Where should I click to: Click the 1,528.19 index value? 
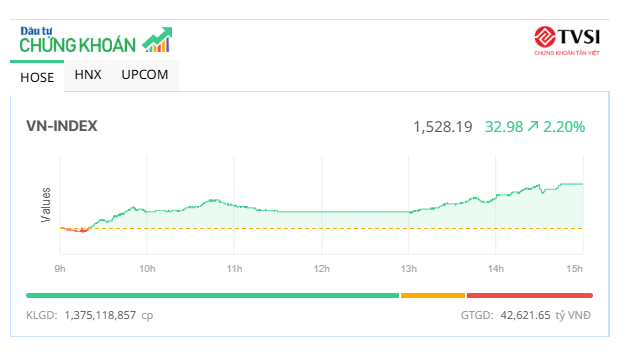point(443,127)
